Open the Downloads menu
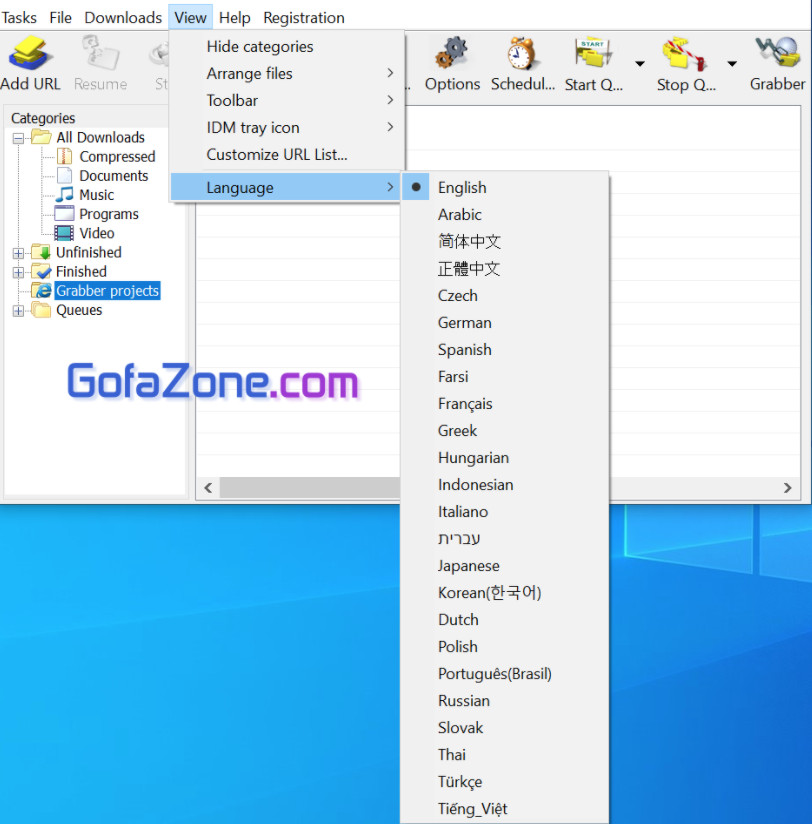 pyautogui.click(x=123, y=18)
